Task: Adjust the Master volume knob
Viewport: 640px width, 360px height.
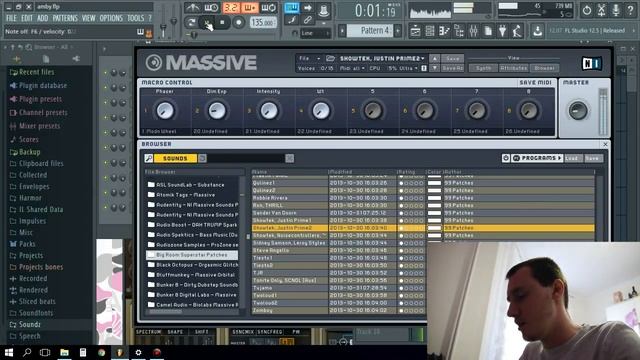Action: click(578, 111)
